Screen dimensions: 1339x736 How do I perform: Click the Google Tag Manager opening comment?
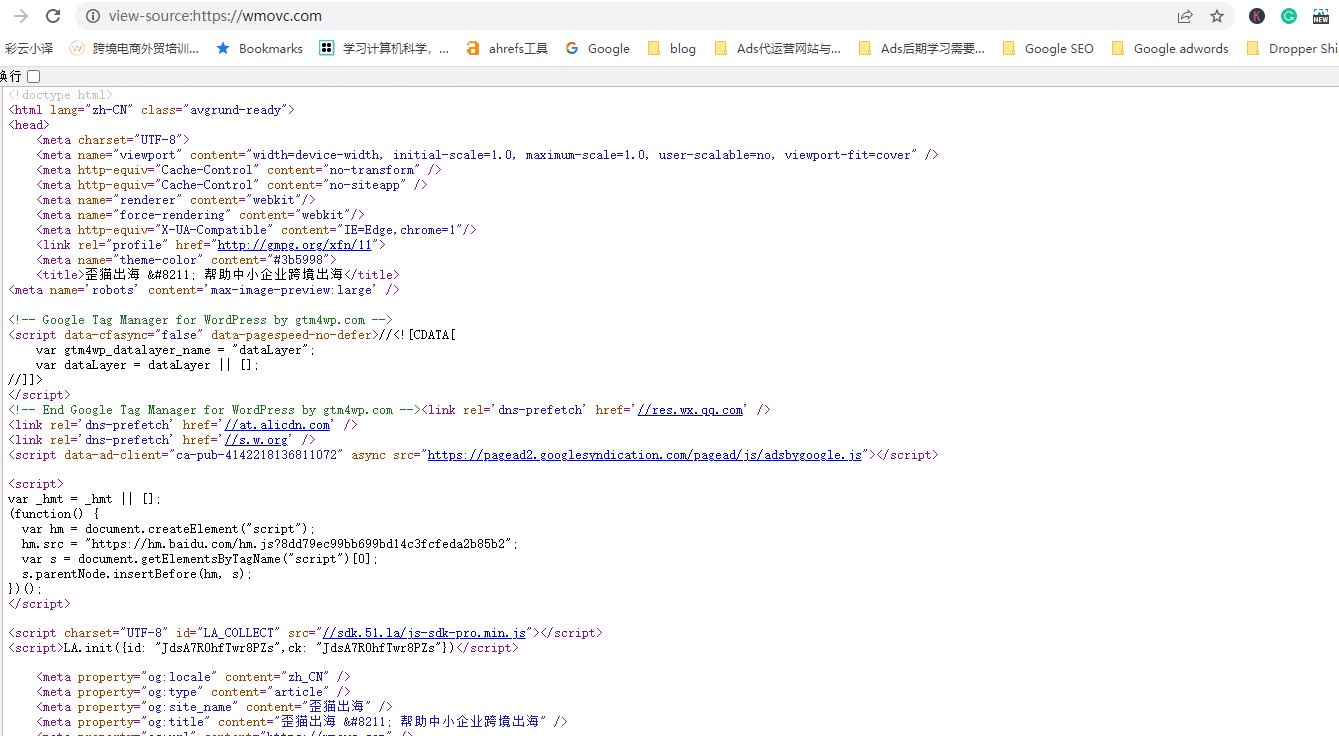[200, 320]
